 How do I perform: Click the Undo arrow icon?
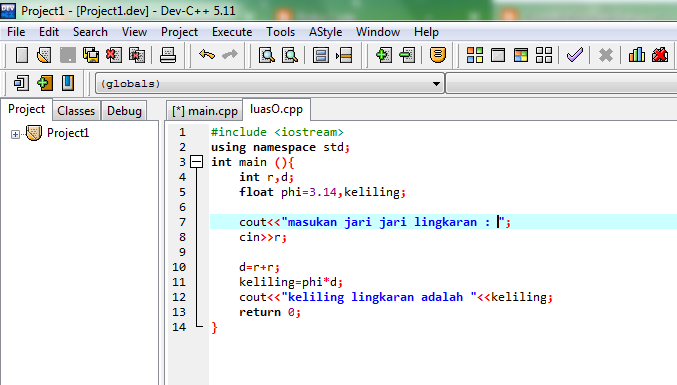click(x=207, y=55)
